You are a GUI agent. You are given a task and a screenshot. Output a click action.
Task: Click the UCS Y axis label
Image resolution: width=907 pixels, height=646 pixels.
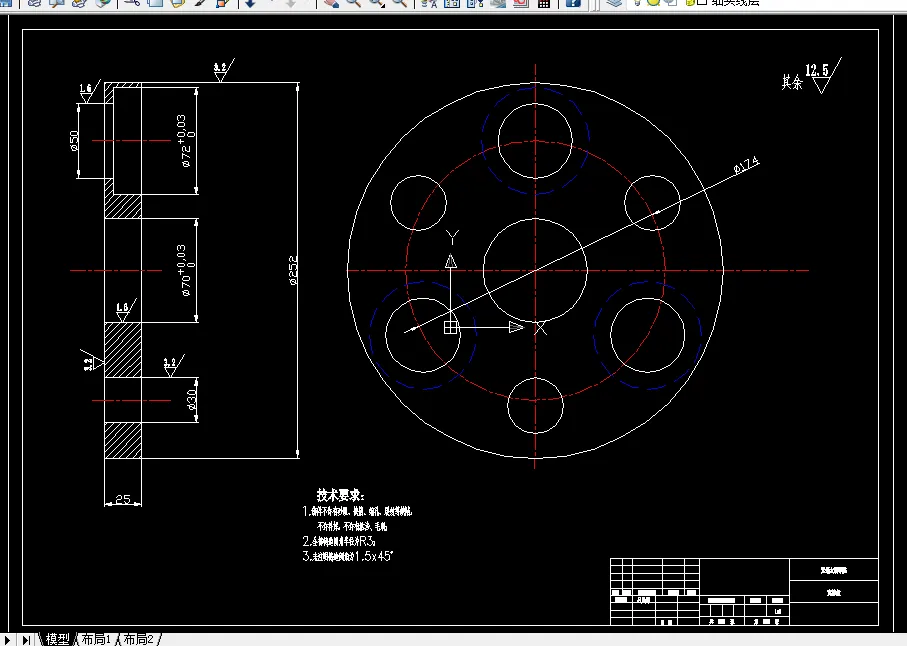pos(452,238)
